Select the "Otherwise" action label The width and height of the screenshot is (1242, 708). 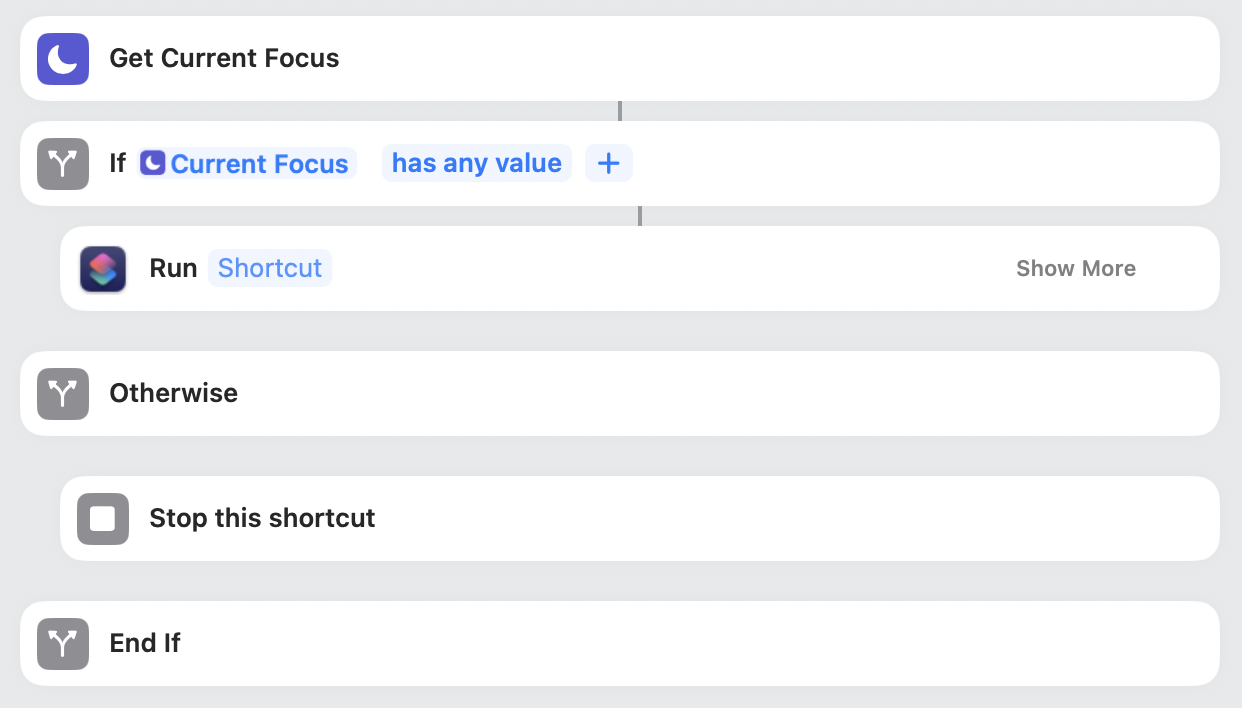[x=173, y=393]
